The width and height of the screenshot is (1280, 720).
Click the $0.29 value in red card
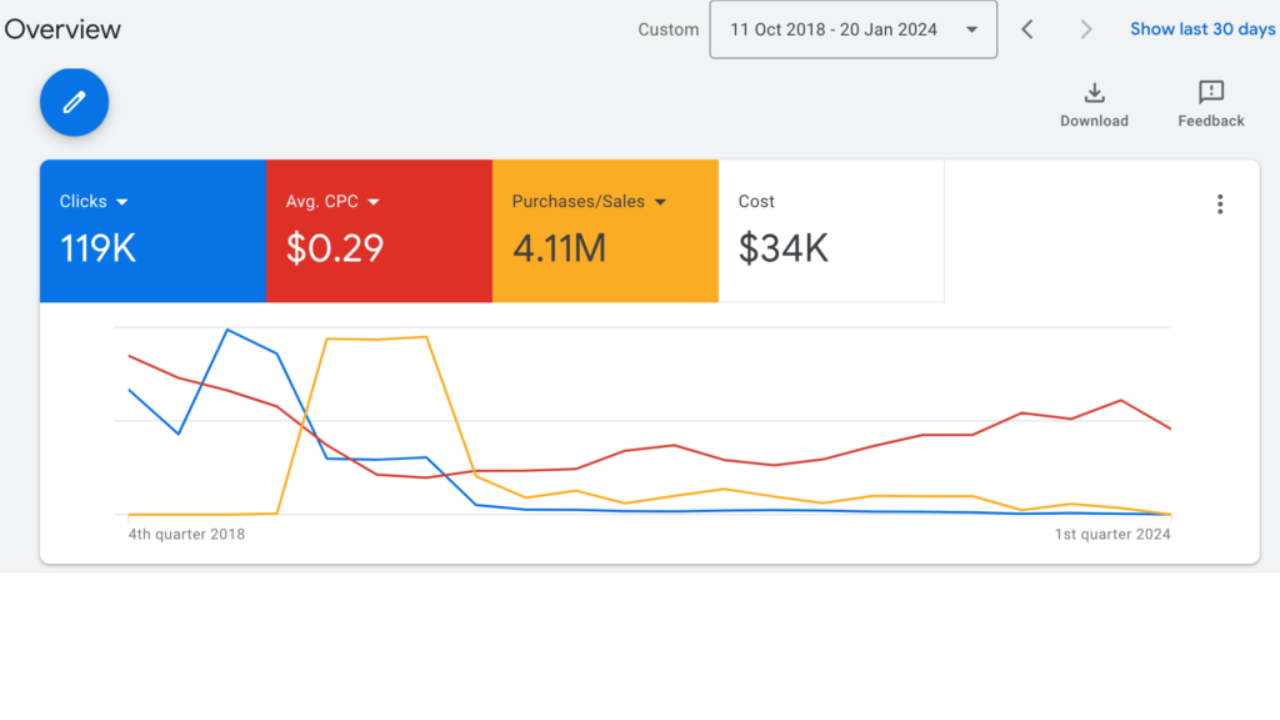(x=335, y=248)
